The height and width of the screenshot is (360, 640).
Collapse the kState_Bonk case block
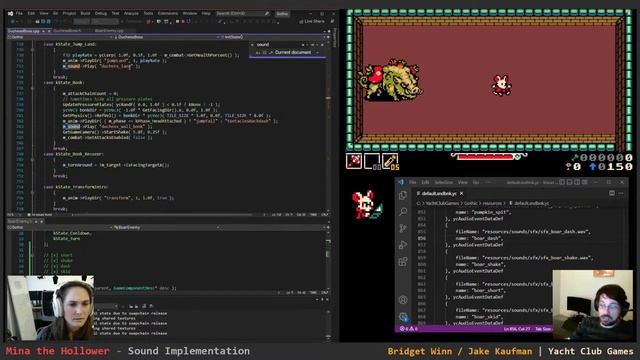32,88
